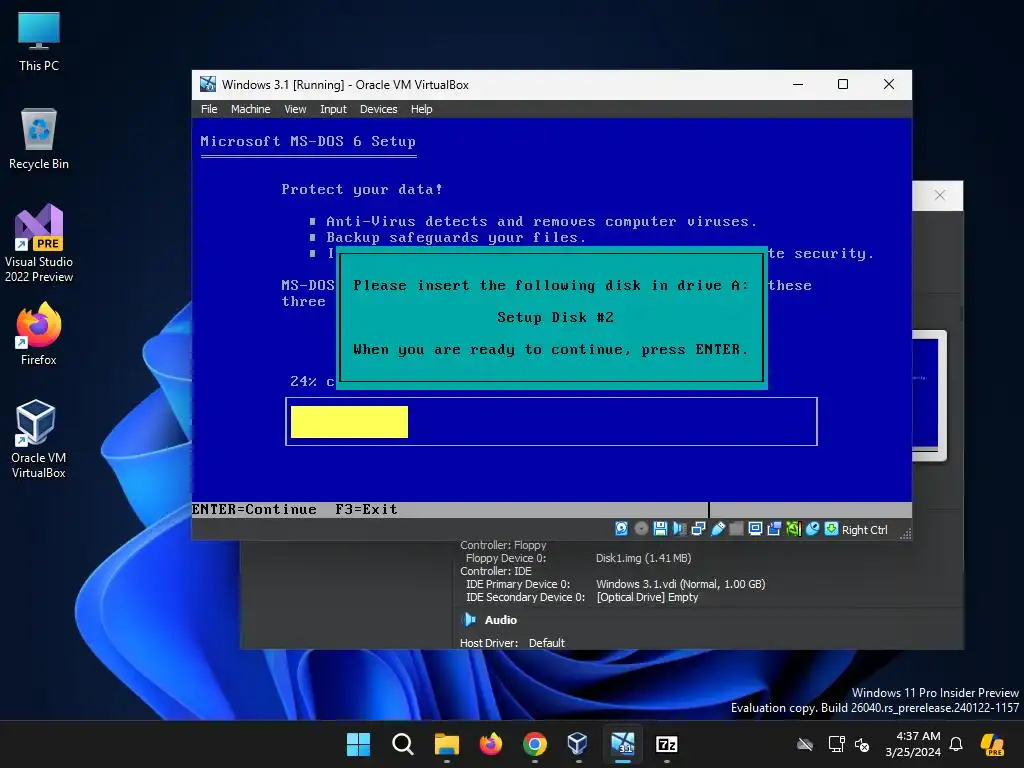
Task: Click the mouse integration status icon
Action: (812, 529)
